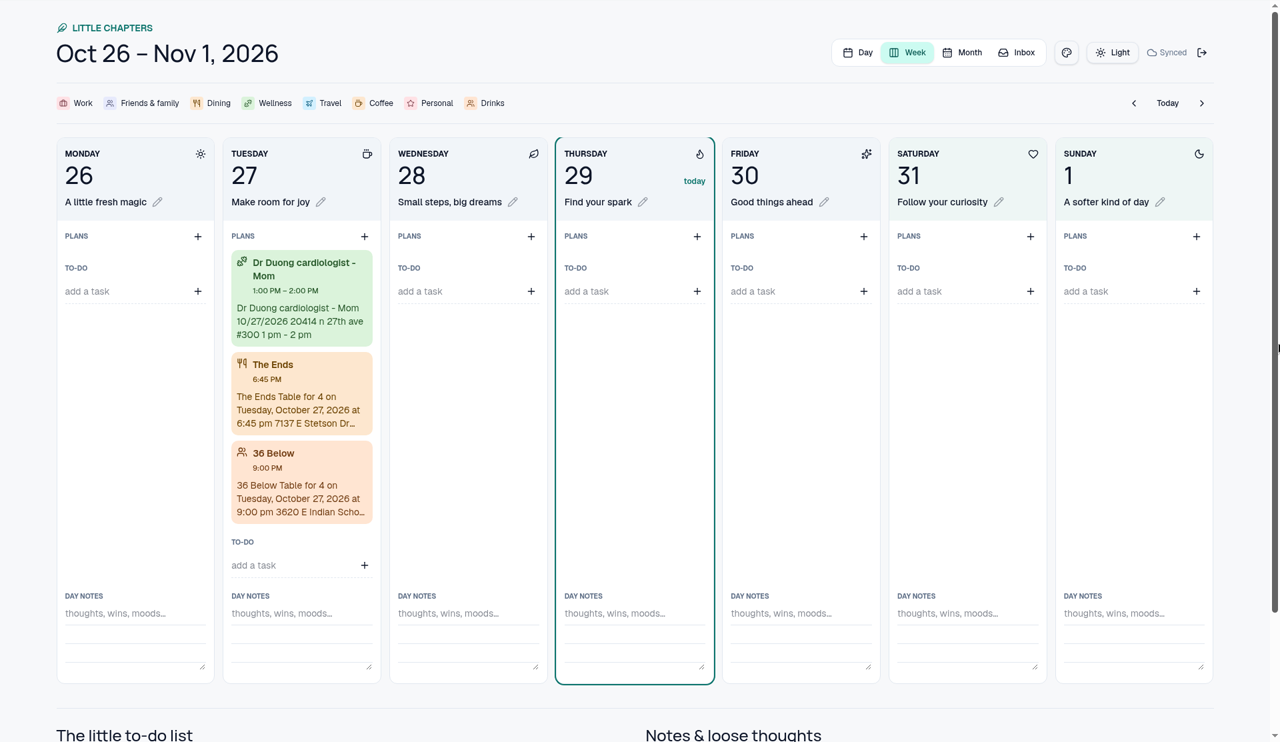
Task: Add a plan to Monday 26
Action: pyautogui.click(x=198, y=237)
